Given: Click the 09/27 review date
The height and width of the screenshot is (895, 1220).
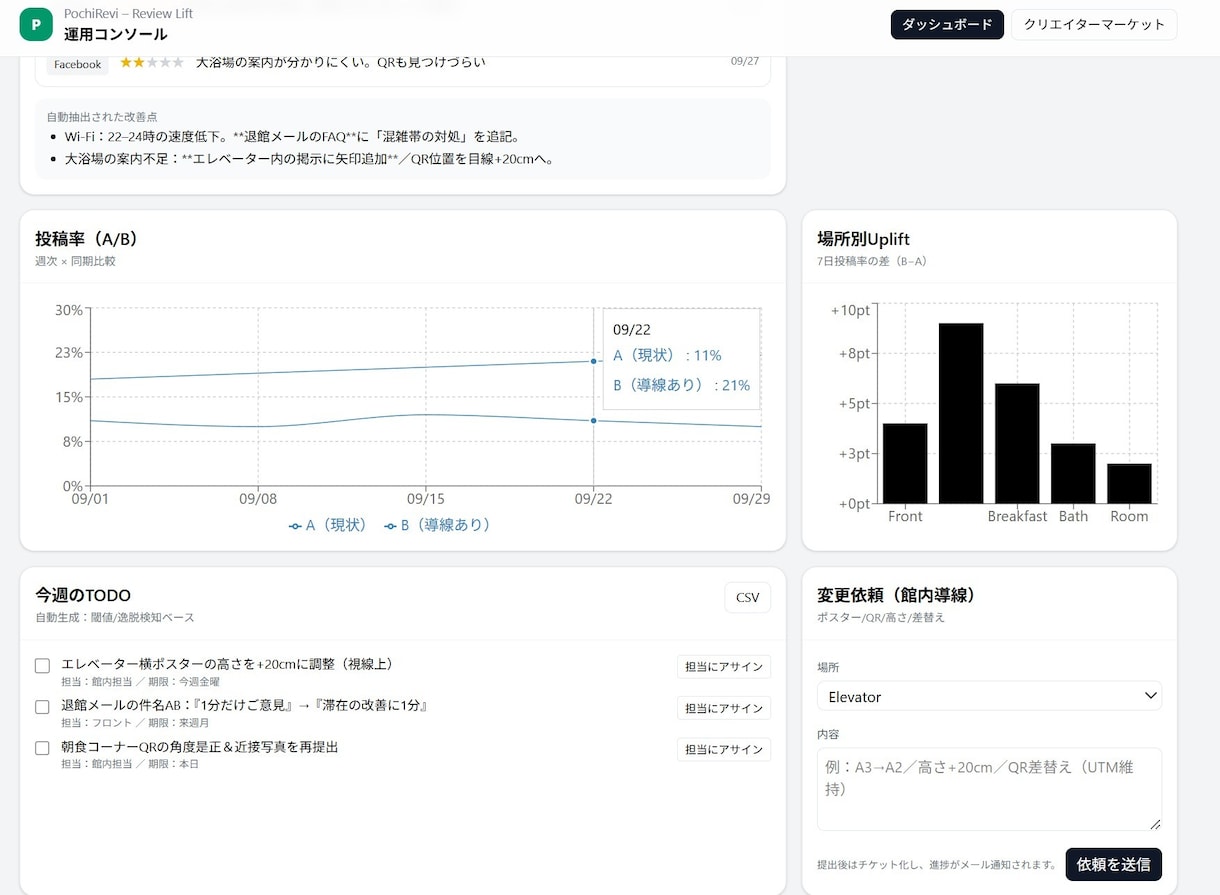Looking at the screenshot, I should click(x=745, y=61).
